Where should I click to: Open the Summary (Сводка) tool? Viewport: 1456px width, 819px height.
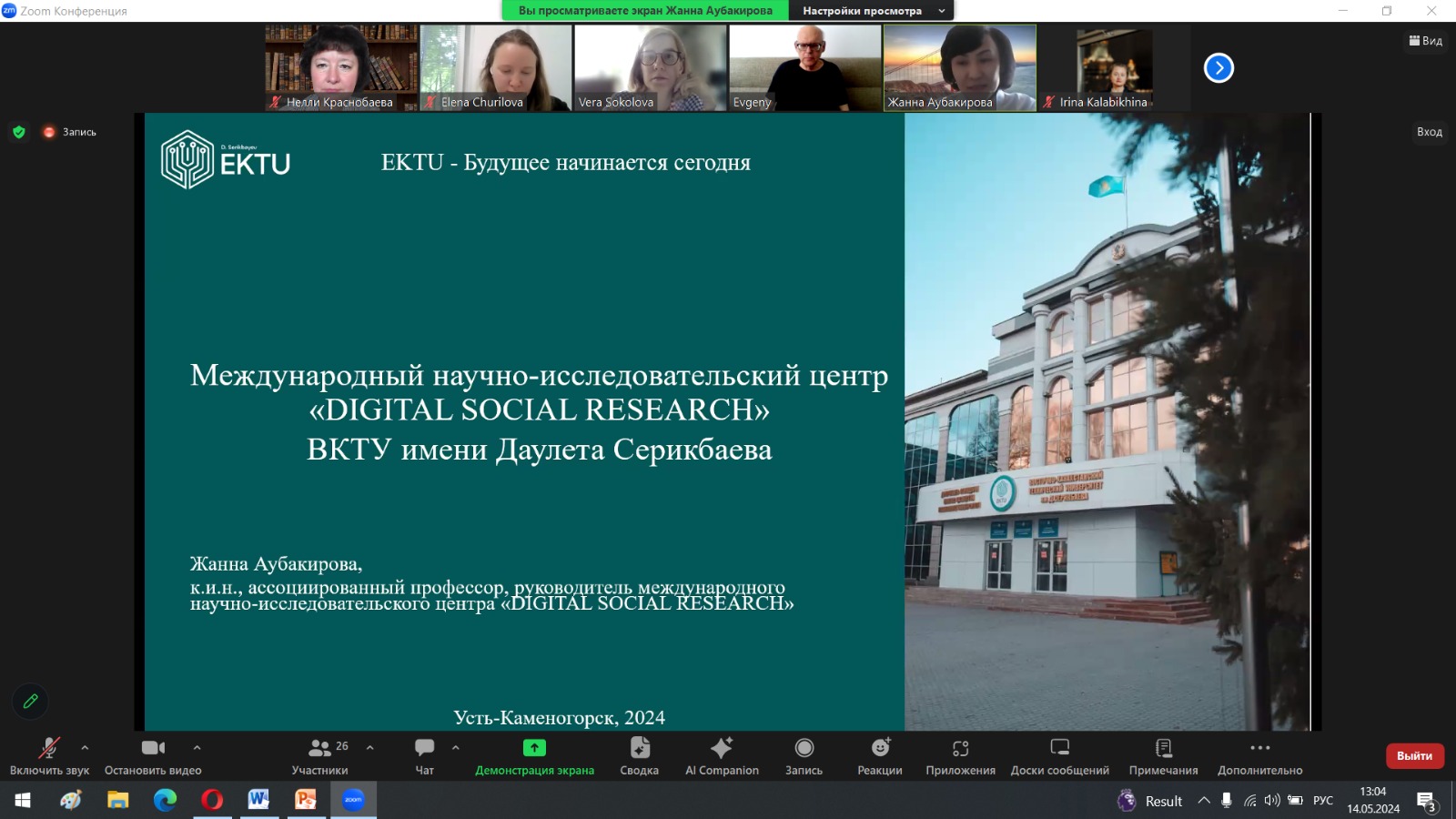tap(639, 755)
